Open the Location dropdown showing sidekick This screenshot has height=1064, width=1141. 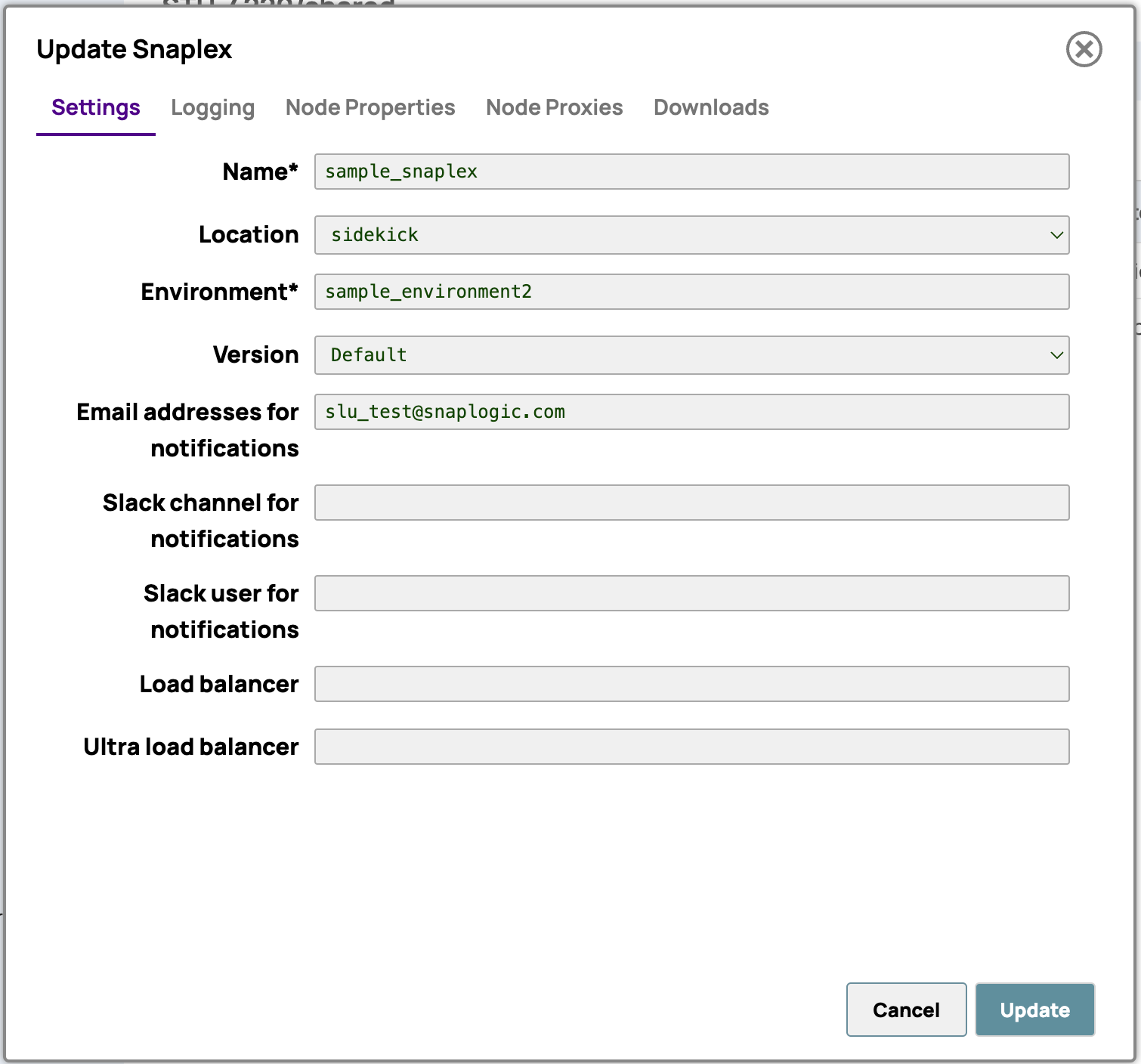pos(680,235)
